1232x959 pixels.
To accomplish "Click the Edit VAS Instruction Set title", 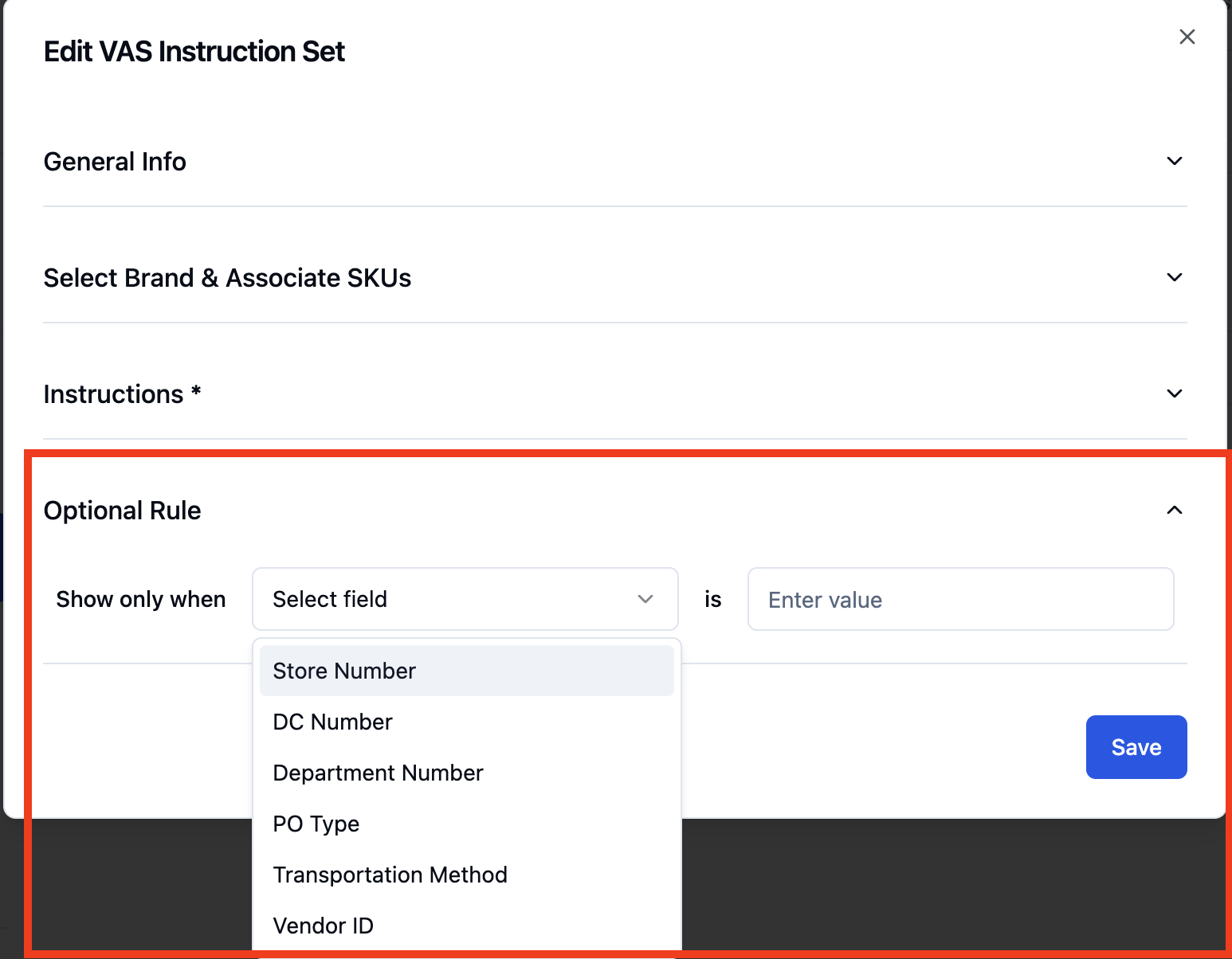I will (194, 52).
